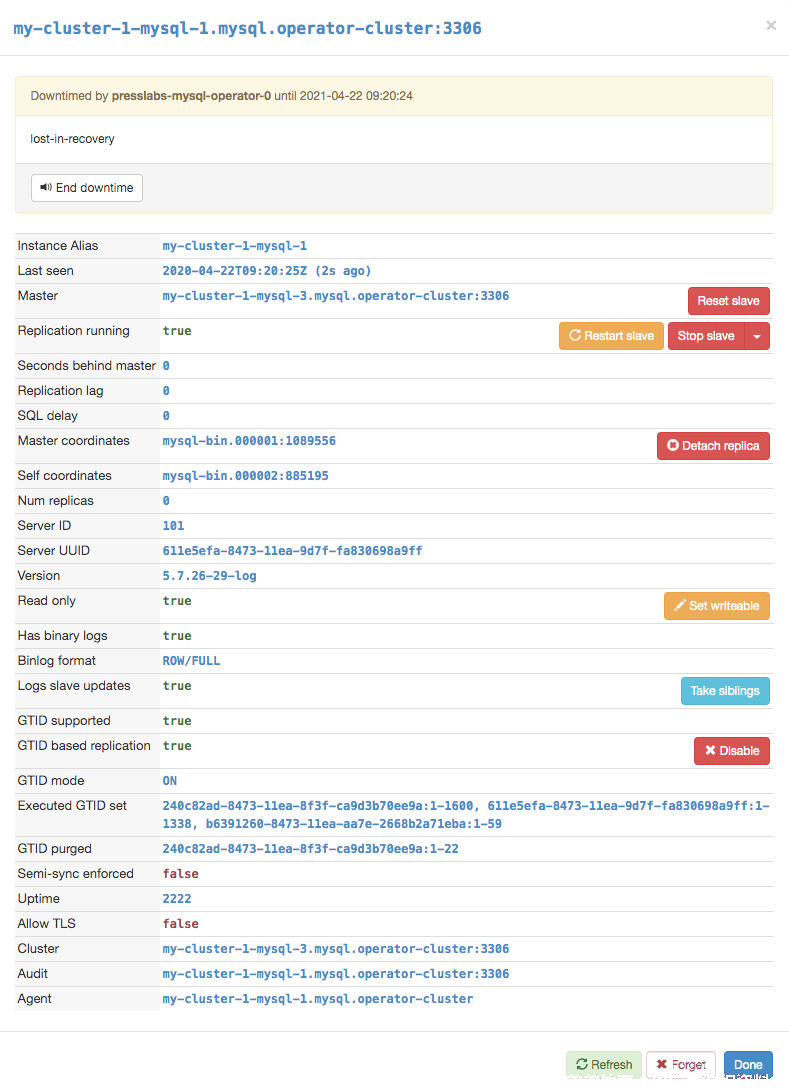Expand Stop slave dropdown caret
This screenshot has width=789, height=1092.
pos(757,336)
